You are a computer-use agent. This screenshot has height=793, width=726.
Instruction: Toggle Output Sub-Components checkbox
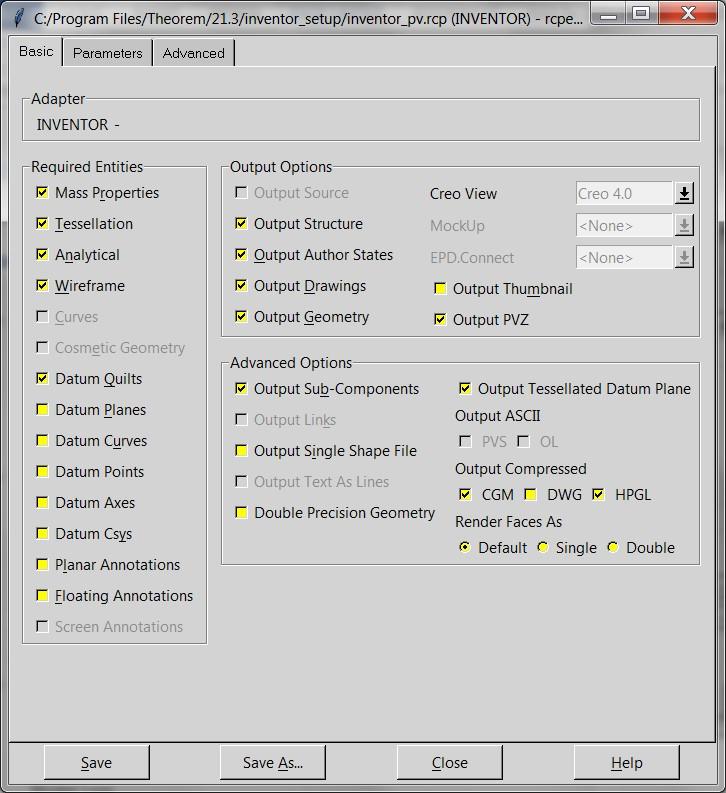(x=241, y=388)
